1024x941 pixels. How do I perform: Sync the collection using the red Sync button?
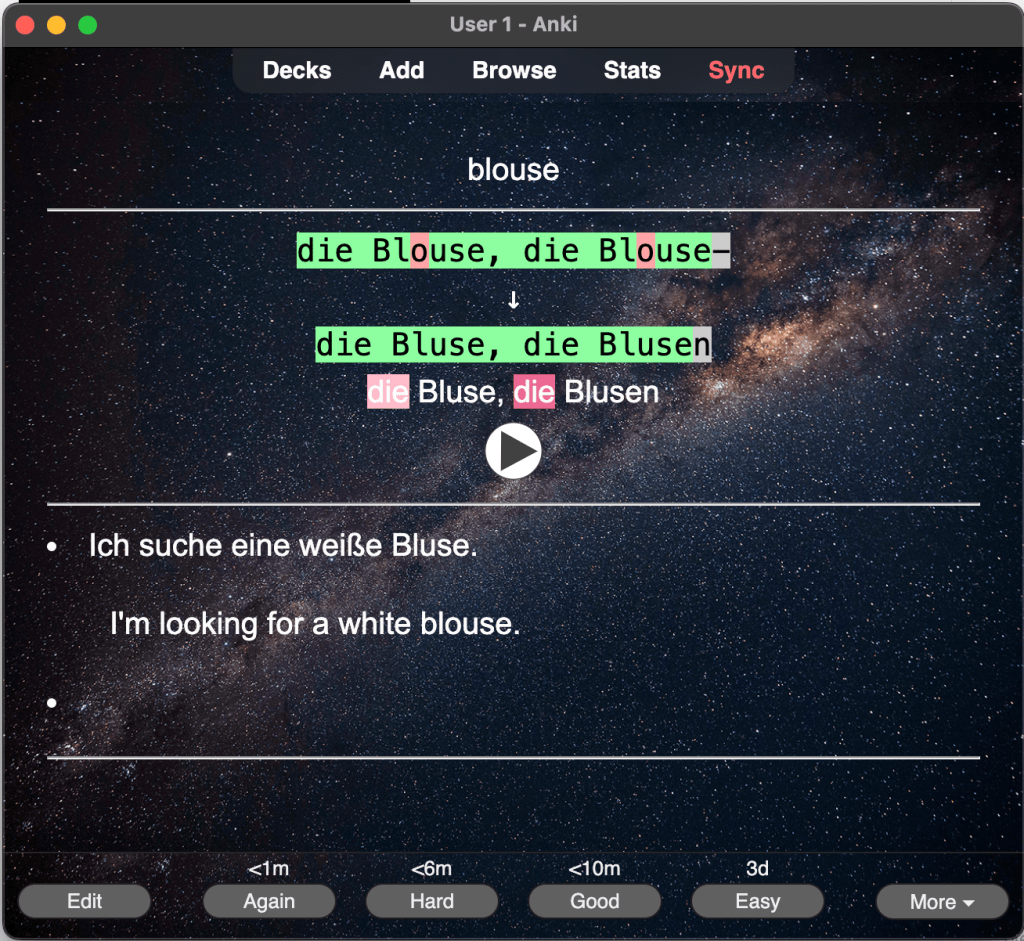coord(736,71)
